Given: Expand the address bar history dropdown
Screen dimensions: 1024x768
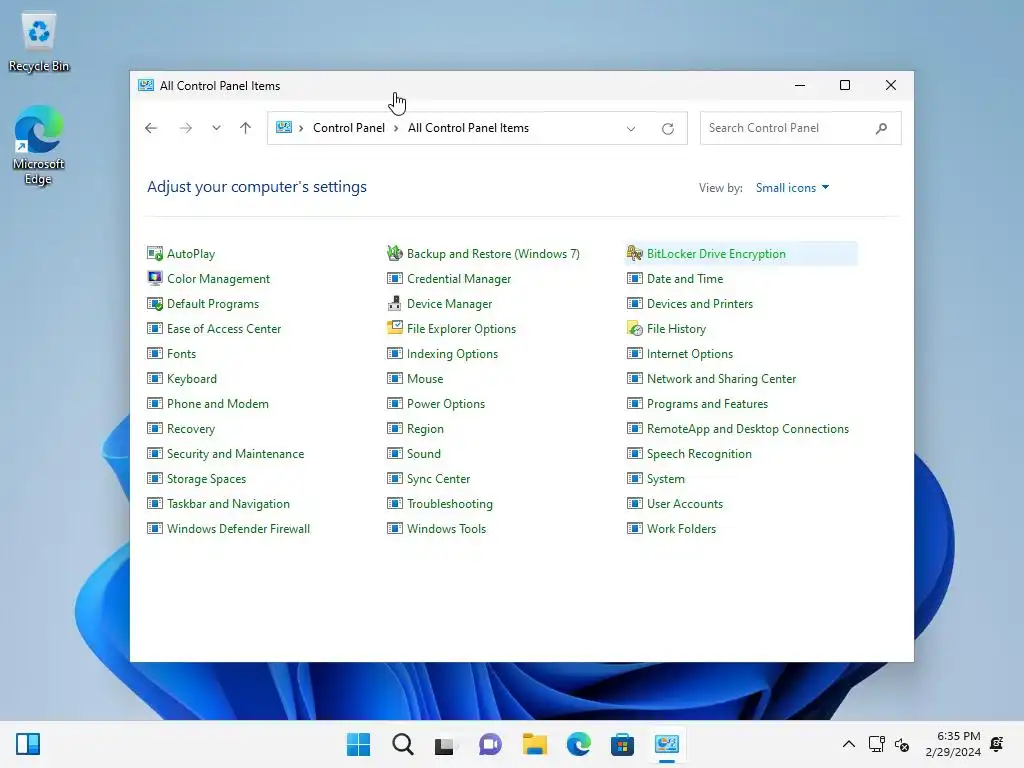Looking at the screenshot, I should 631,129.
